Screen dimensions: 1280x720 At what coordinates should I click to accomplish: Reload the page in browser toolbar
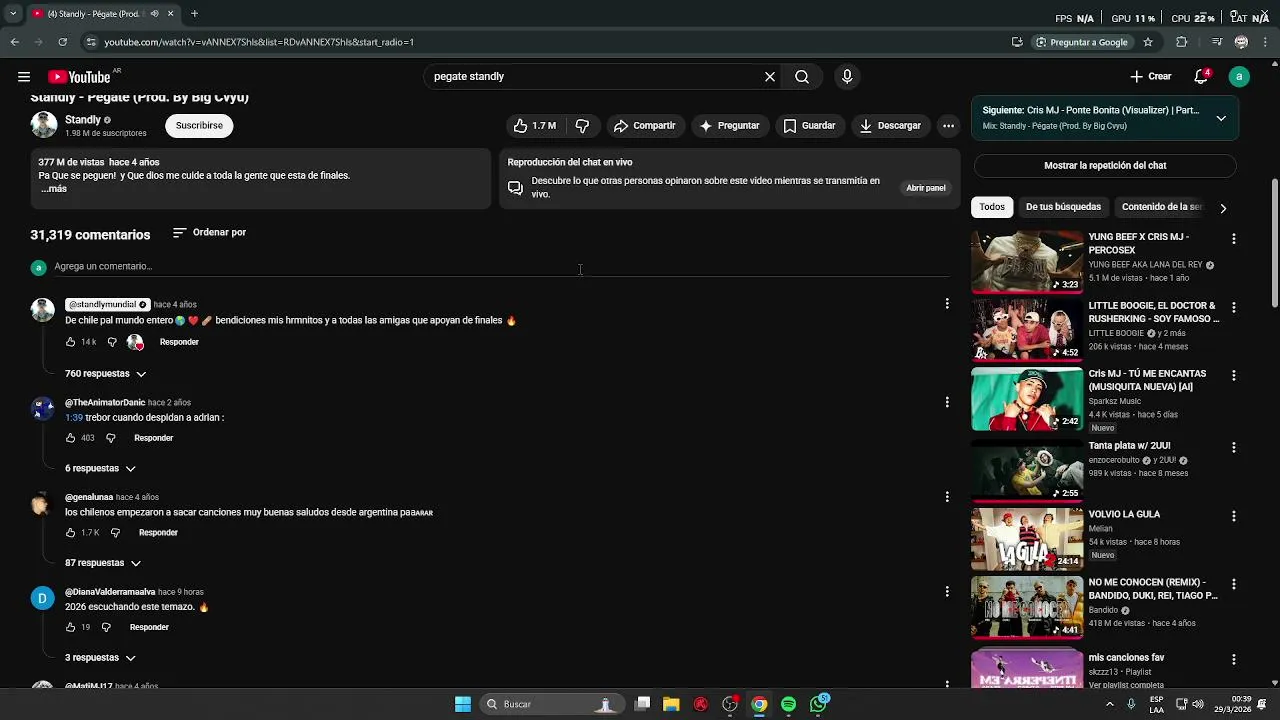[x=62, y=42]
